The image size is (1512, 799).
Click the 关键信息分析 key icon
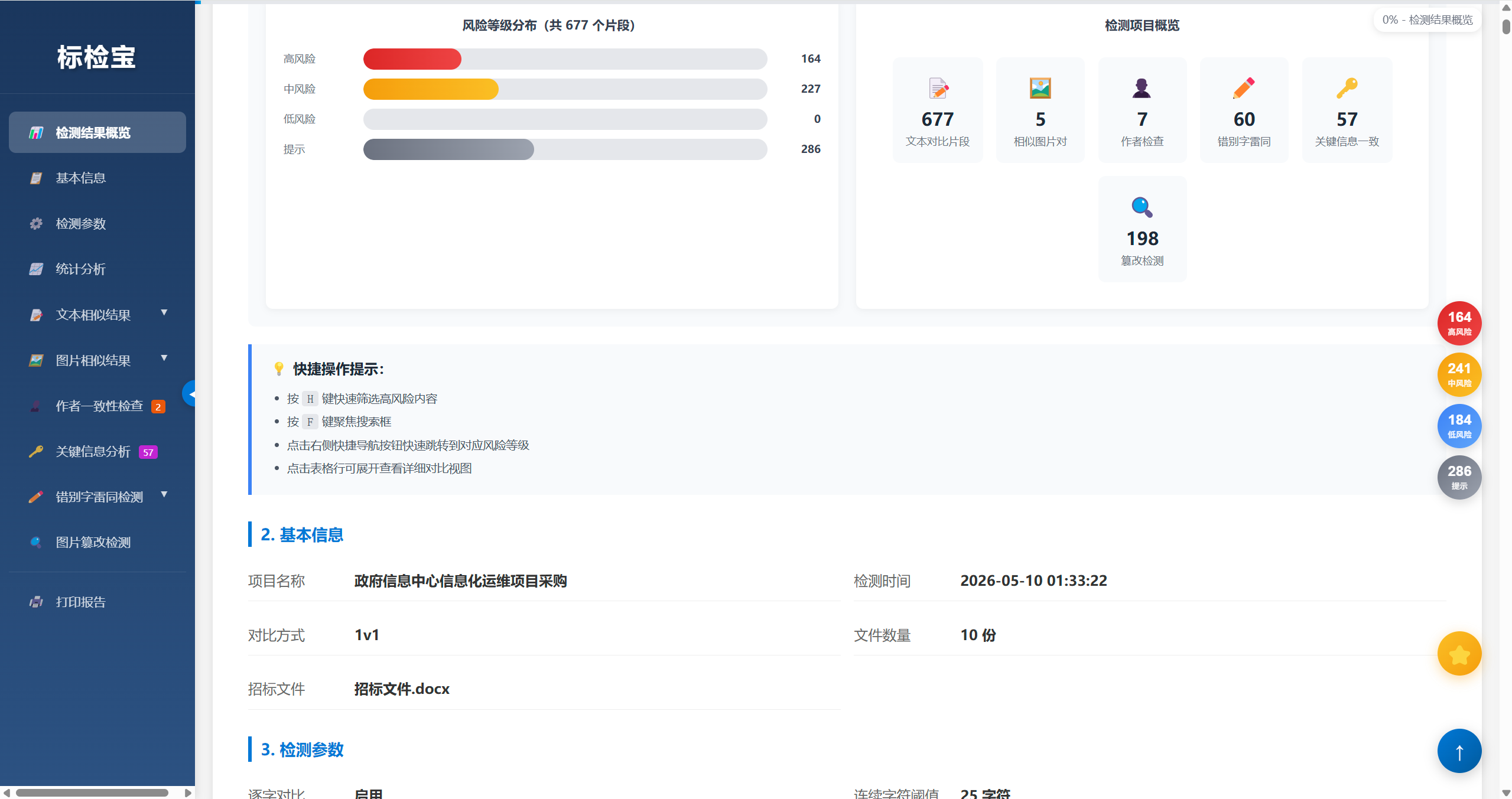click(36, 451)
